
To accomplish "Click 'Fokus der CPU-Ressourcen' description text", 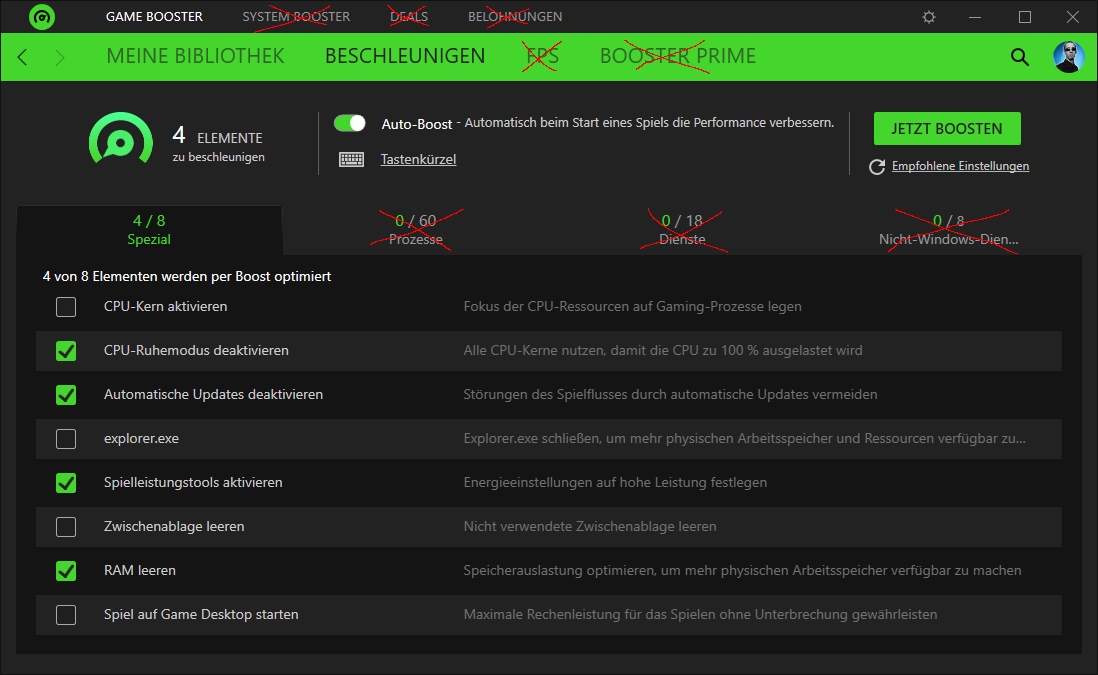I will tap(632, 307).
